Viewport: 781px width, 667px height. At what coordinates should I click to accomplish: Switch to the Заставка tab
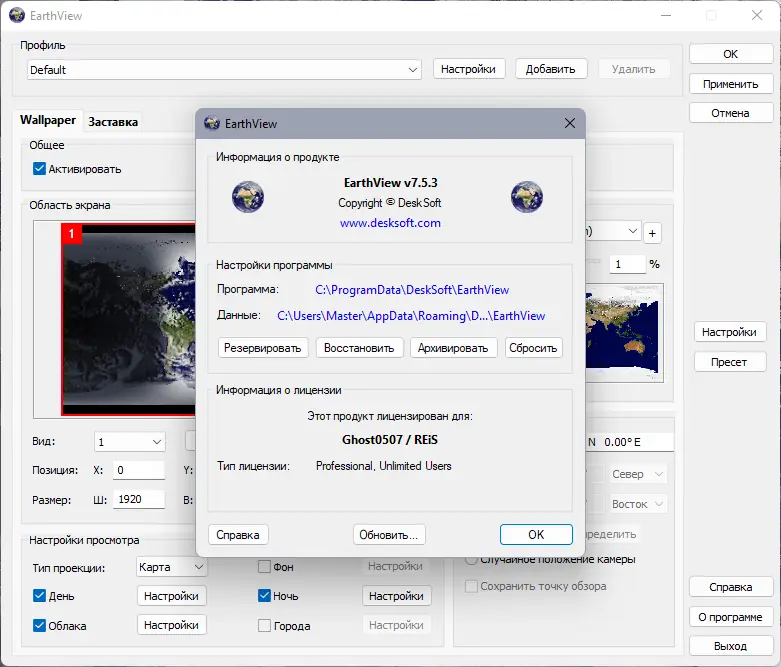pos(113,122)
